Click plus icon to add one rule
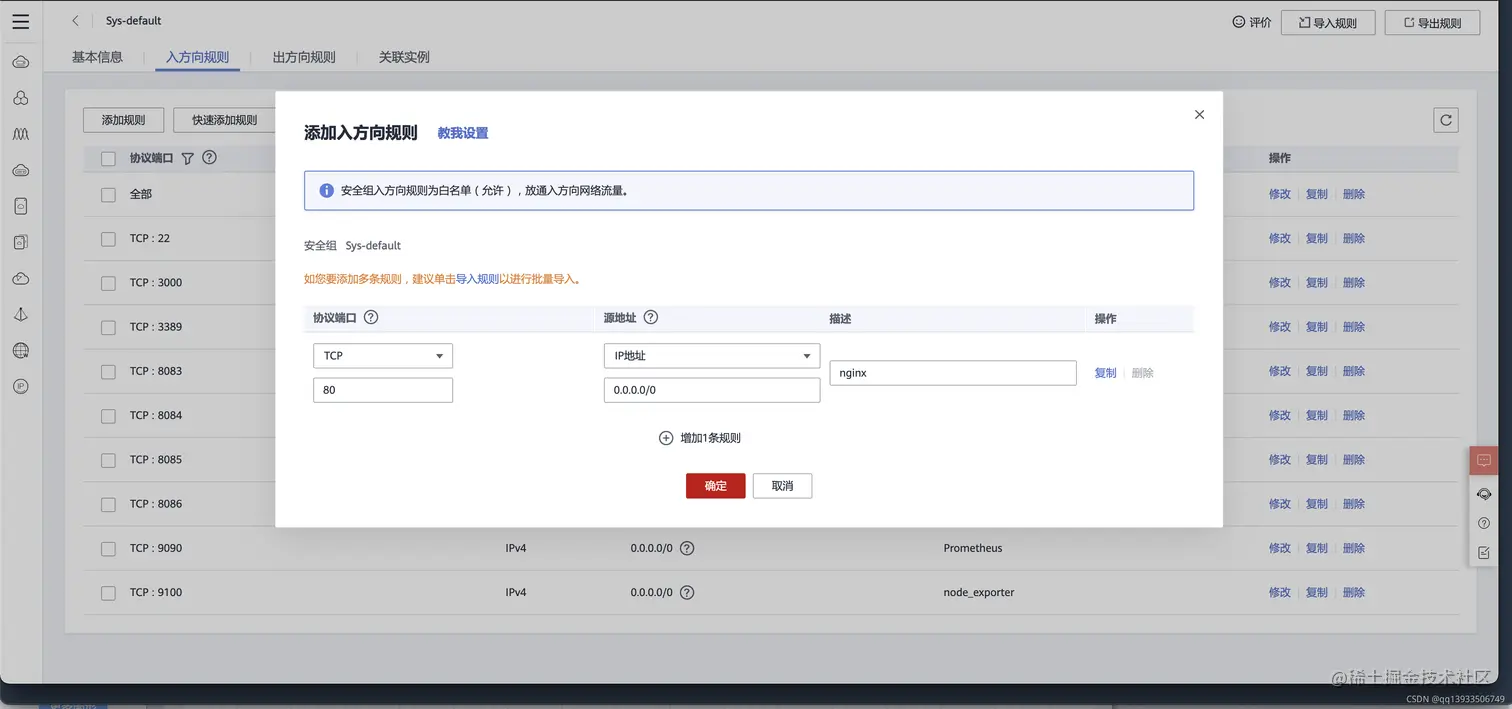 pos(666,438)
